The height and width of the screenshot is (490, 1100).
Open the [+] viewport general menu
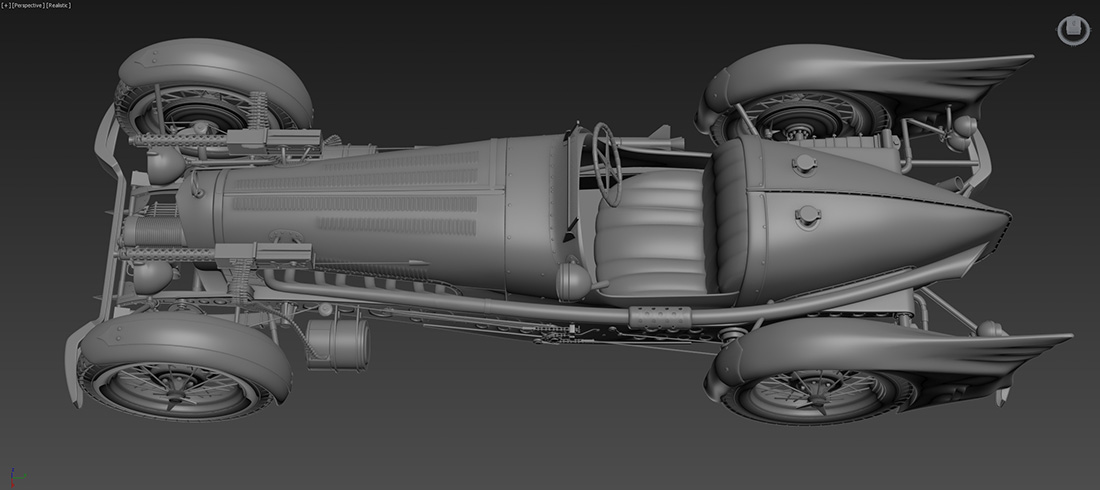(6, 5)
